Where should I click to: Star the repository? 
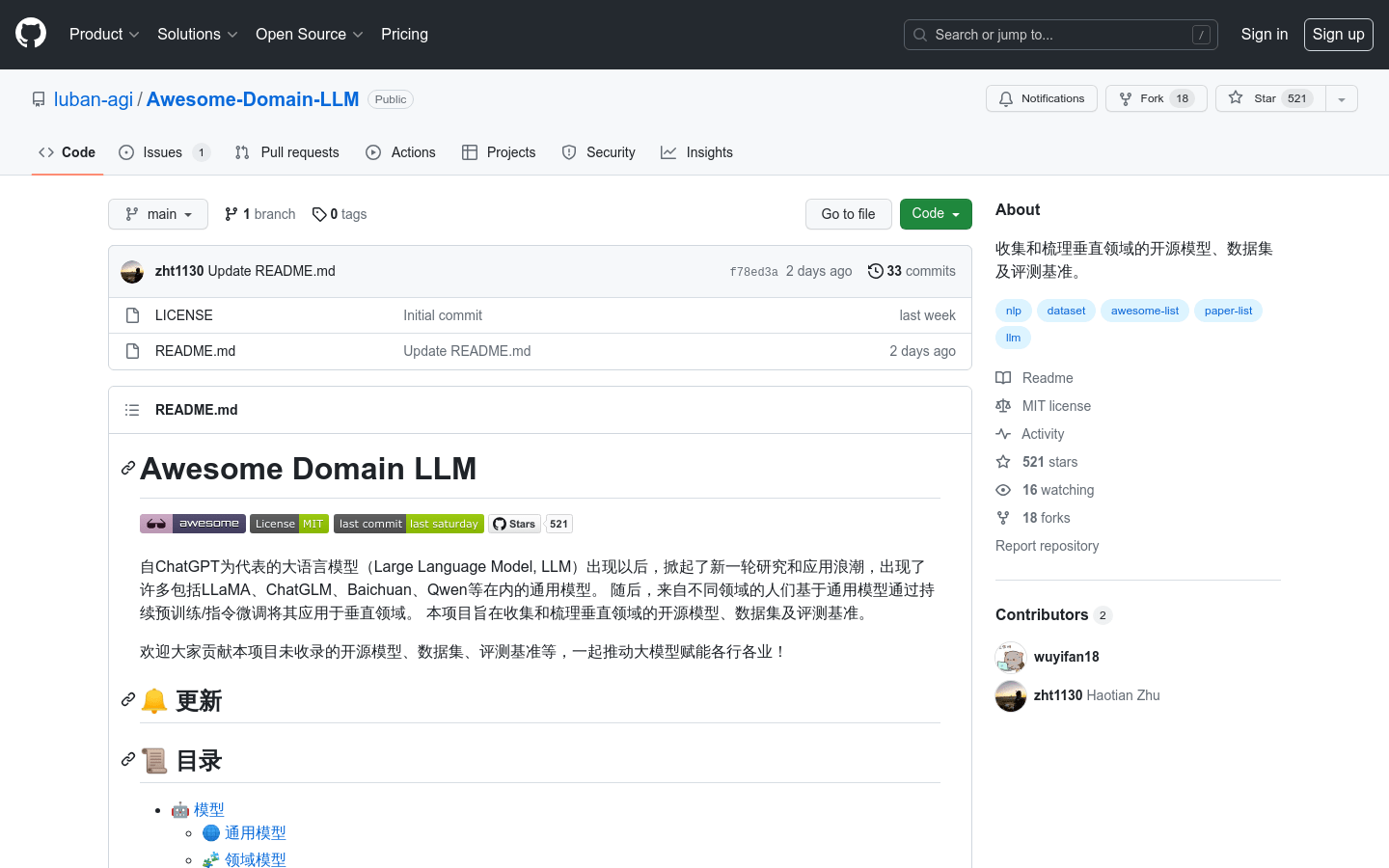click(1270, 98)
